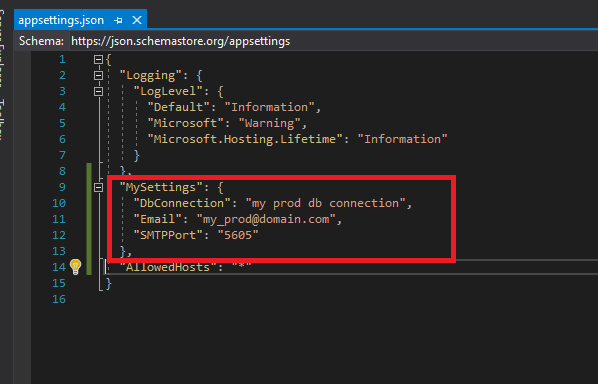Collapse the Logging section

click(x=98, y=76)
